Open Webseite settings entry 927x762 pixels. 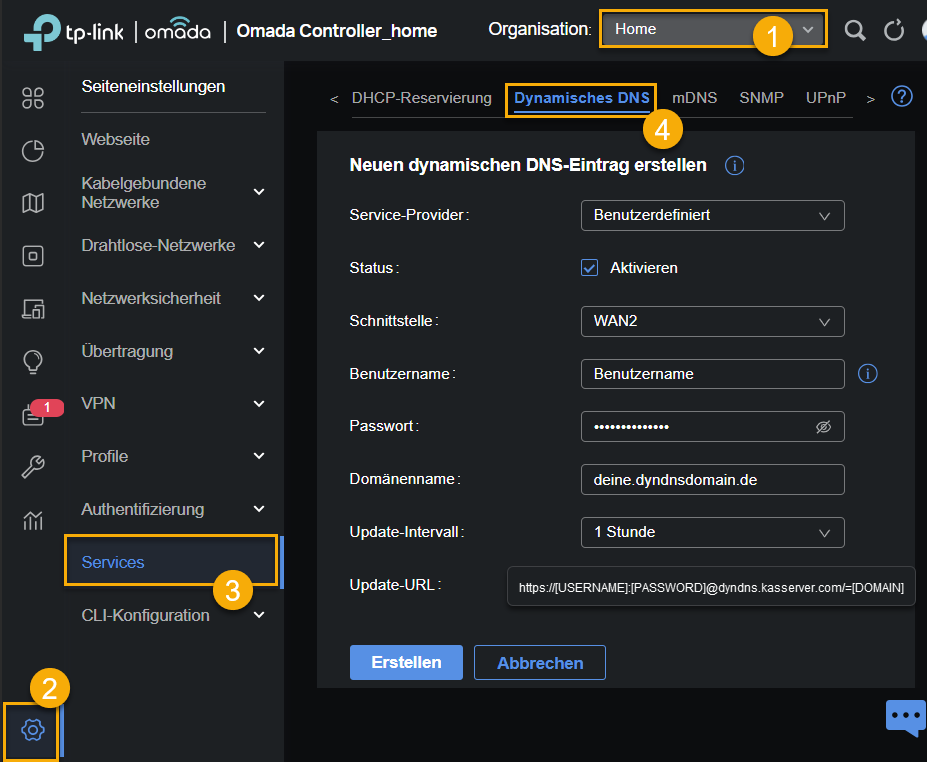tap(116, 140)
